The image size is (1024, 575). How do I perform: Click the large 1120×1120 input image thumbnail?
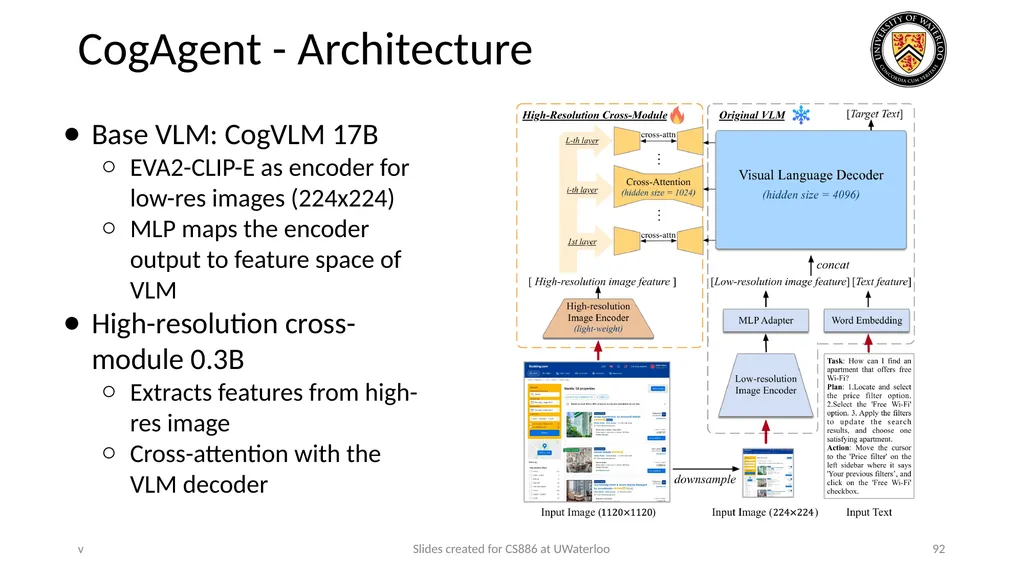click(597, 432)
